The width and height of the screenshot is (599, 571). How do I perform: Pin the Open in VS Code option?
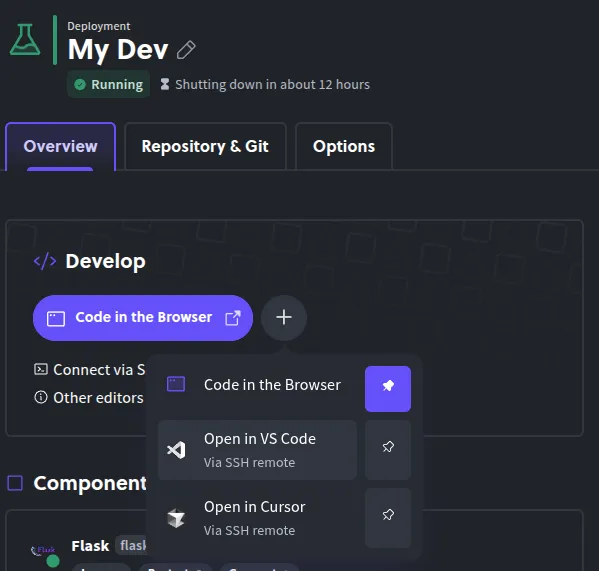(388, 450)
